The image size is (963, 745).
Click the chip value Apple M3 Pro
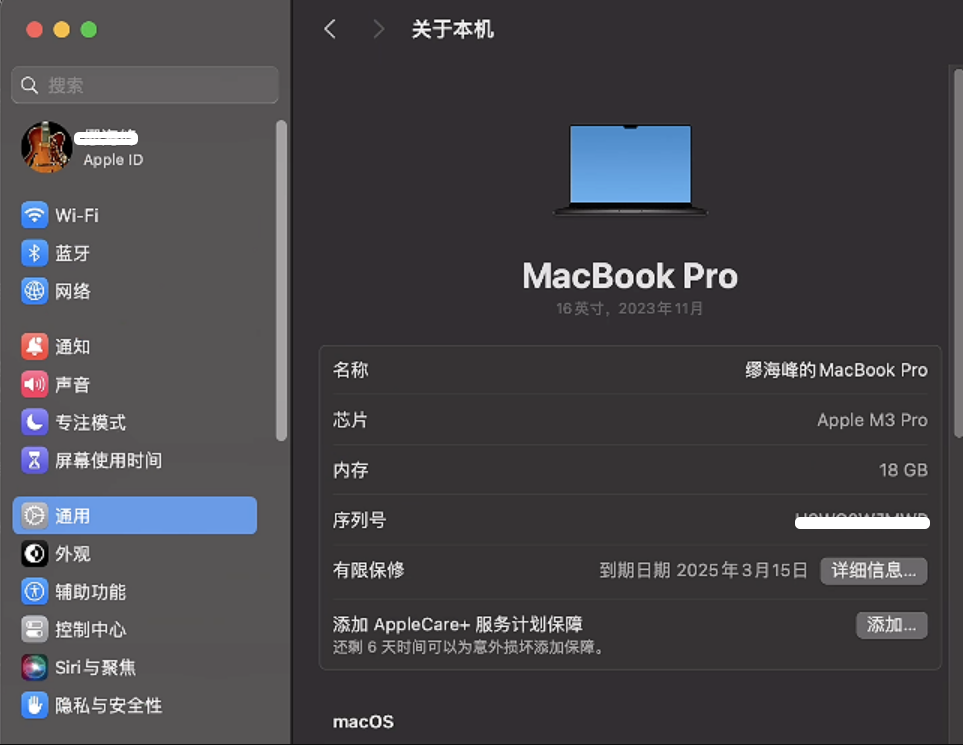click(x=872, y=420)
